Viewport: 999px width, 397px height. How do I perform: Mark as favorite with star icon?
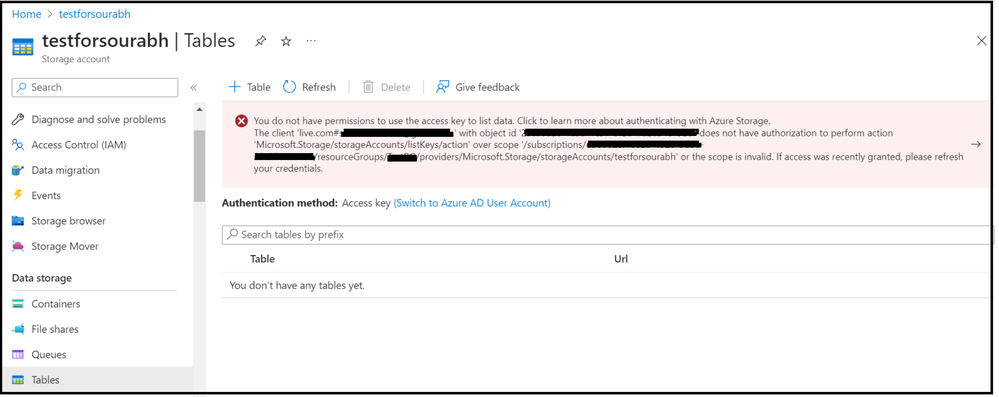pyautogui.click(x=286, y=41)
